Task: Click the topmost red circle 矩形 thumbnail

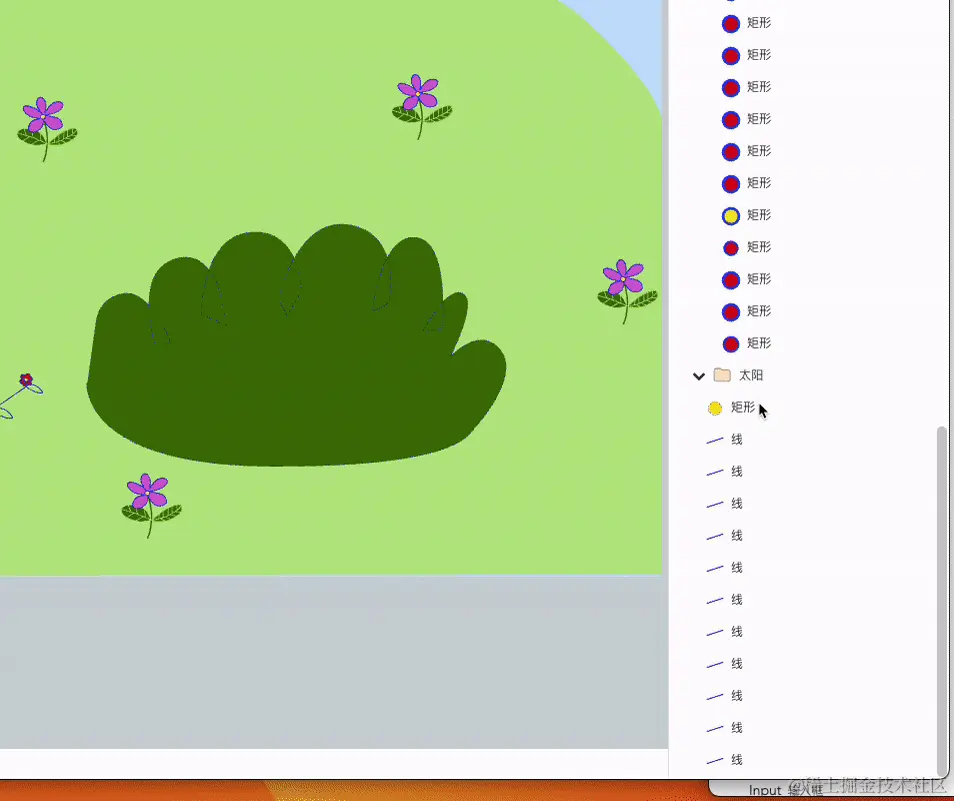Action: 730,23
